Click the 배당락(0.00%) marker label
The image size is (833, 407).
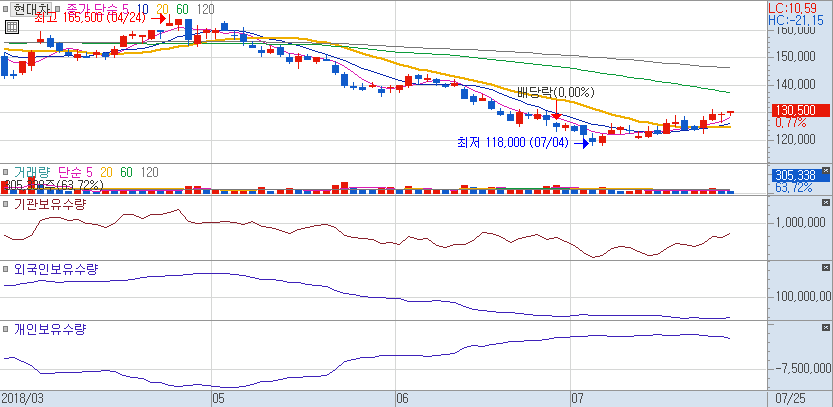556,92
